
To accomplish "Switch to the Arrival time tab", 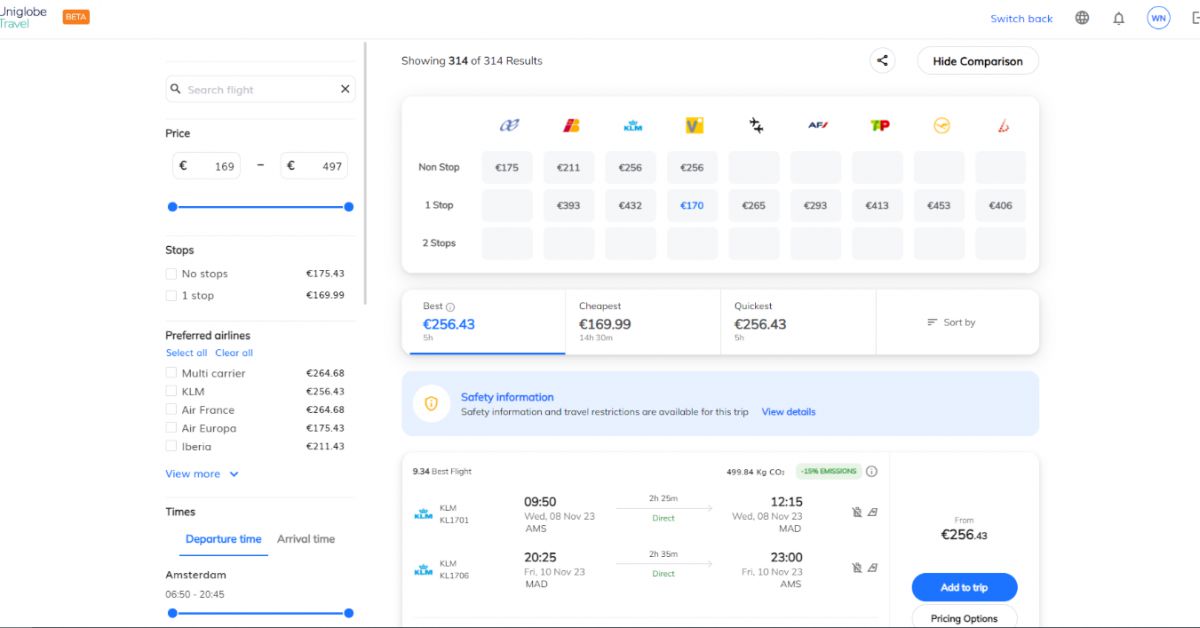I will click(x=306, y=539).
